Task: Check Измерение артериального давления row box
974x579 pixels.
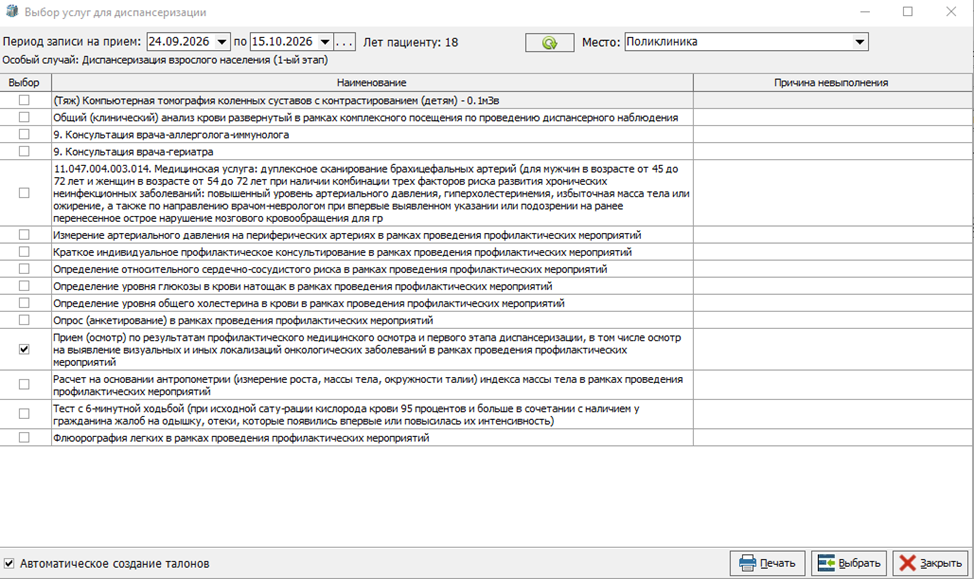Action: [24, 235]
